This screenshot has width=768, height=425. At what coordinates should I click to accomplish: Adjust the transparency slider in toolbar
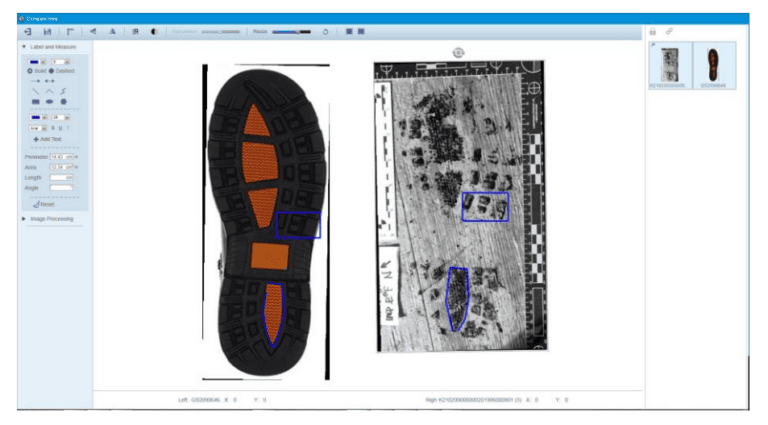point(220,32)
